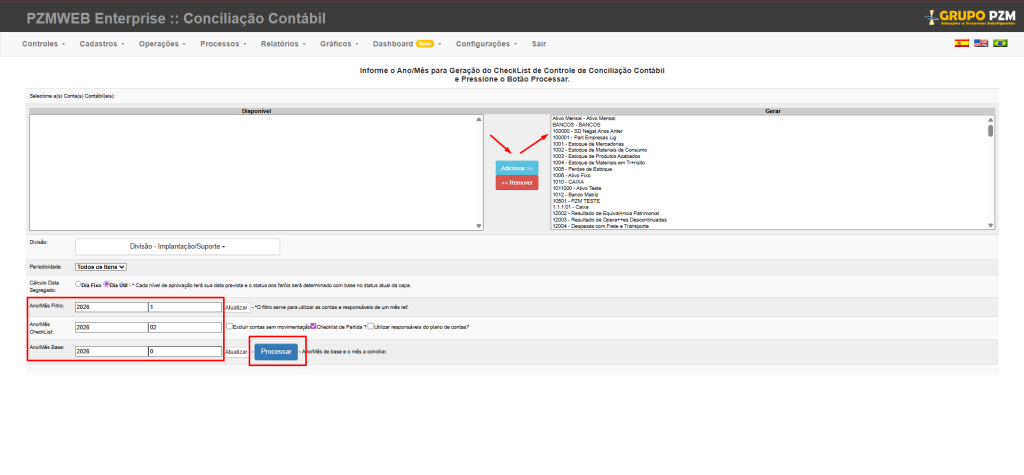Viewport: 1024px width, 475px height.
Task: Switch language using the UK flag
Action: pyautogui.click(x=981, y=44)
